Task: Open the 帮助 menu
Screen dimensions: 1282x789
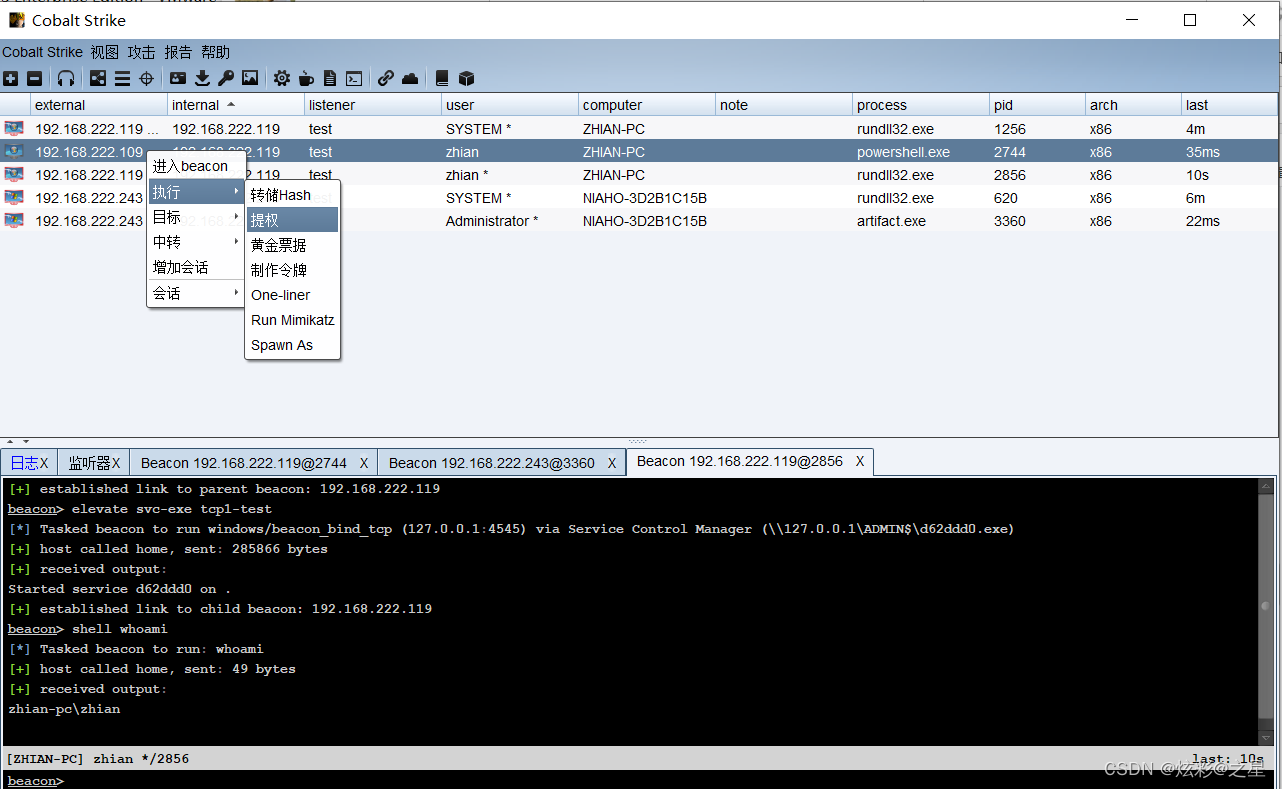Action: [x=215, y=52]
